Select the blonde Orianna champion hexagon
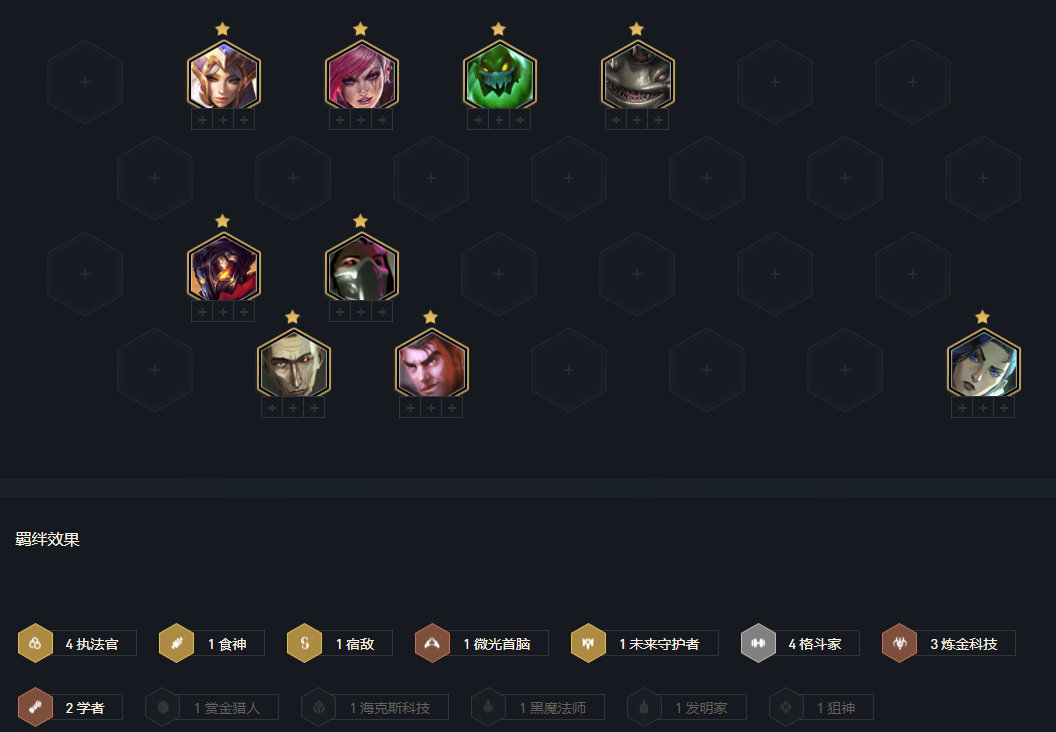Screen dimensions: 1056x732 pos(224,75)
